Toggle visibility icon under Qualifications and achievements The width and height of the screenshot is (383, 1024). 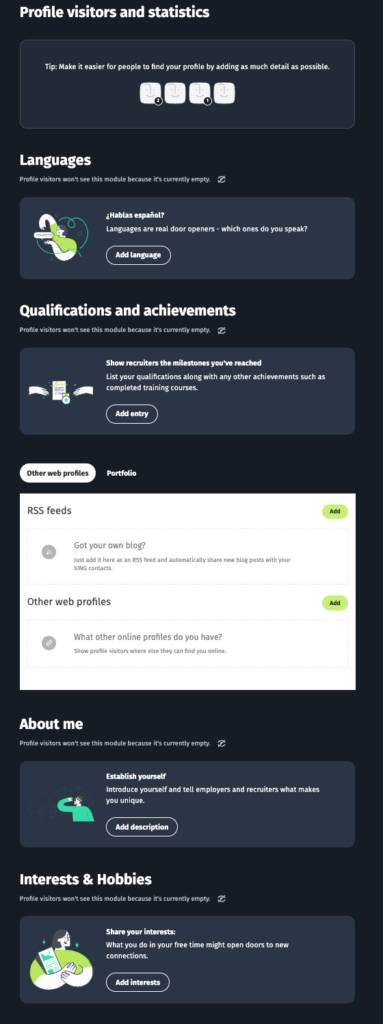[x=222, y=330]
